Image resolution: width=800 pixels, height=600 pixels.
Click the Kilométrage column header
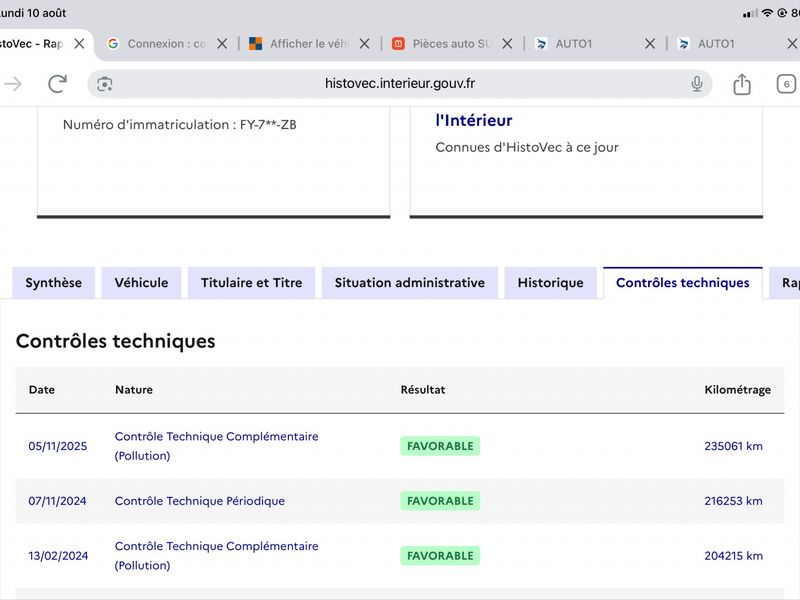click(738, 390)
